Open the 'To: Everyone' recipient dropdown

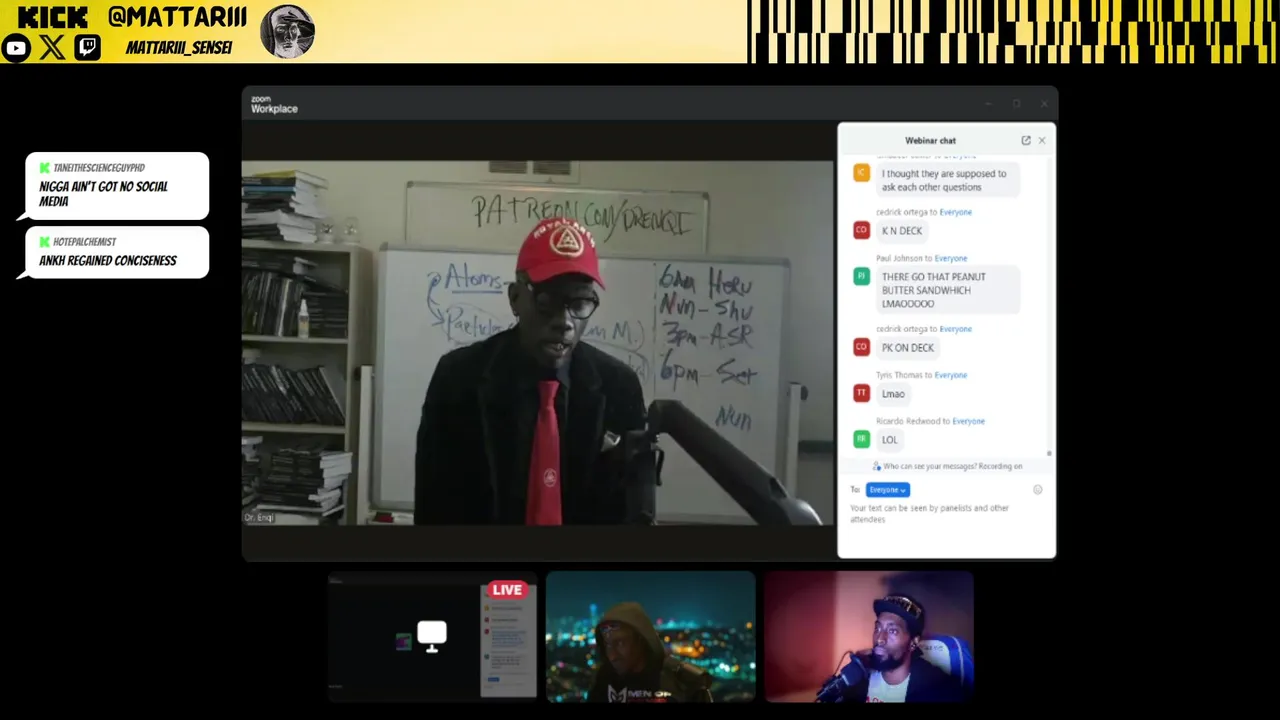coord(888,490)
